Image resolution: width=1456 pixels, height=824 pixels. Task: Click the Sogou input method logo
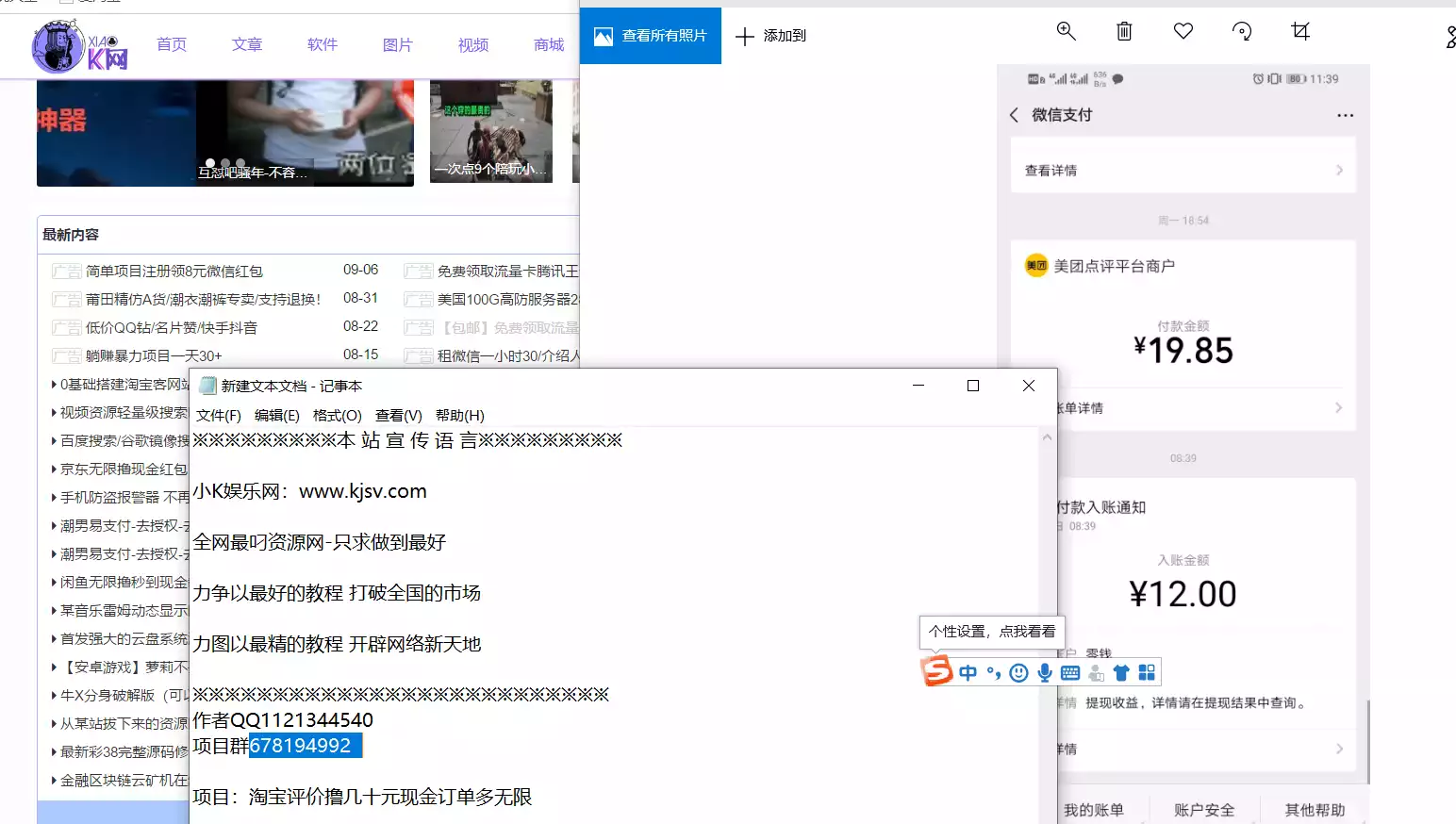[936, 671]
